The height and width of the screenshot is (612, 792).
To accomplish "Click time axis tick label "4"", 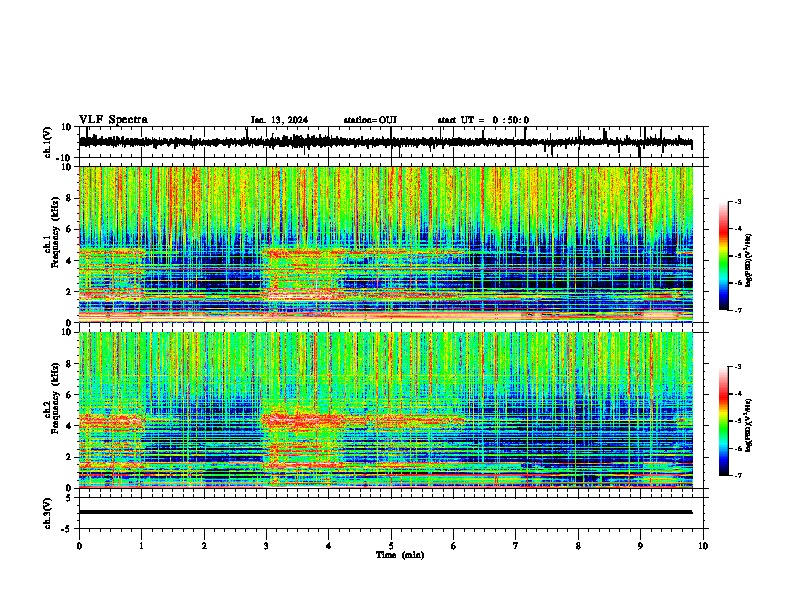I will click(x=329, y=546).
